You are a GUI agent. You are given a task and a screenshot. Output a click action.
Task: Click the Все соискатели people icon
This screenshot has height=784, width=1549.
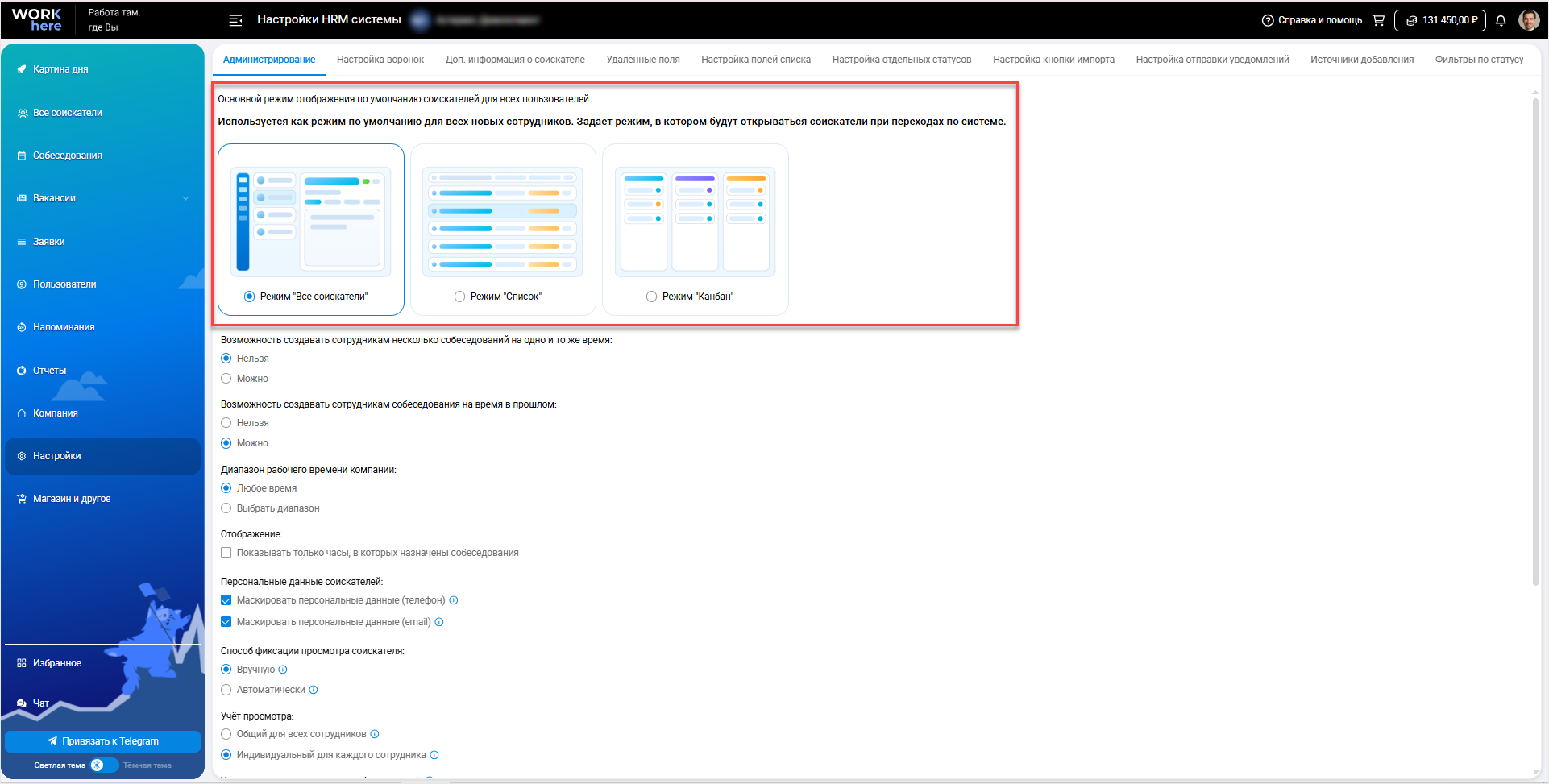click(22, 113)
